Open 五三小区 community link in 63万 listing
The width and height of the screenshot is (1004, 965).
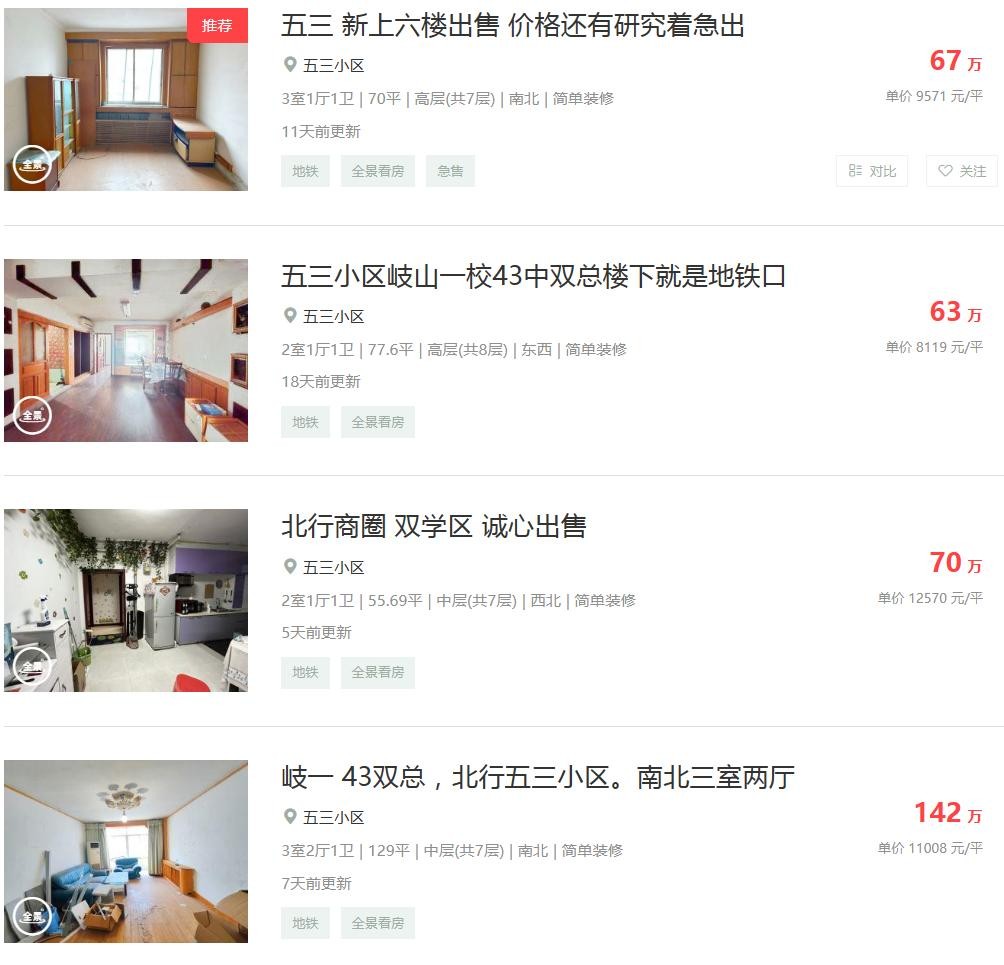(x=334, y=316)
